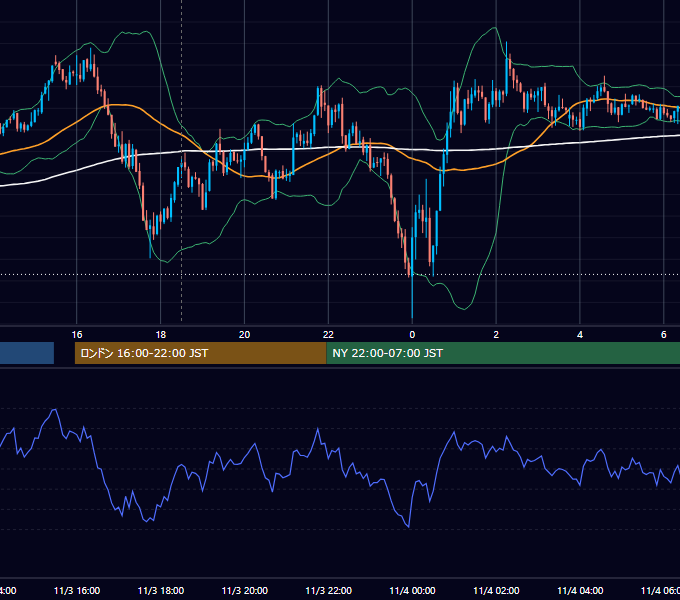Click the "0" midnight label on price chart axis
Screen dimensions: 680x600
[412, 335]
